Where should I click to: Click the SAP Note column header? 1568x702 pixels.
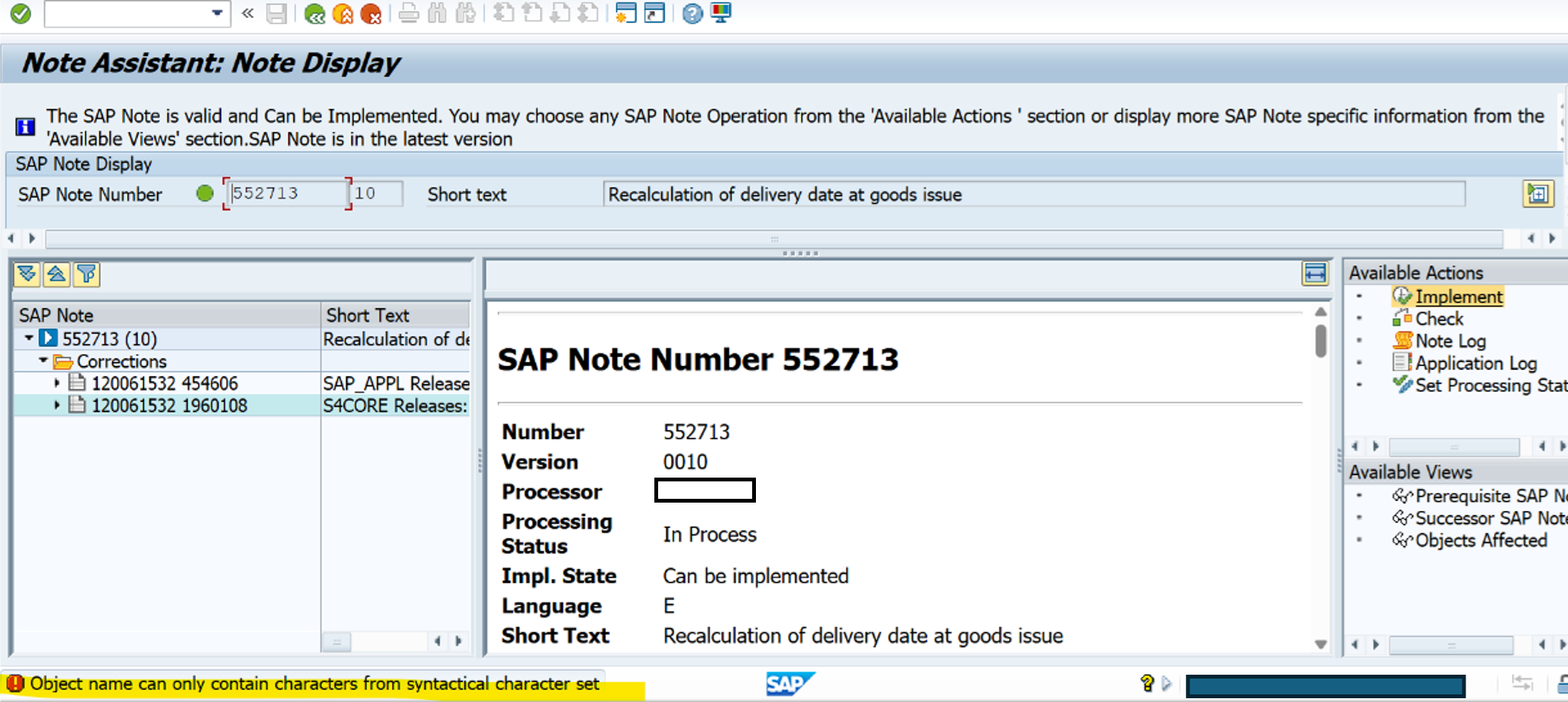tap(167, 315)
